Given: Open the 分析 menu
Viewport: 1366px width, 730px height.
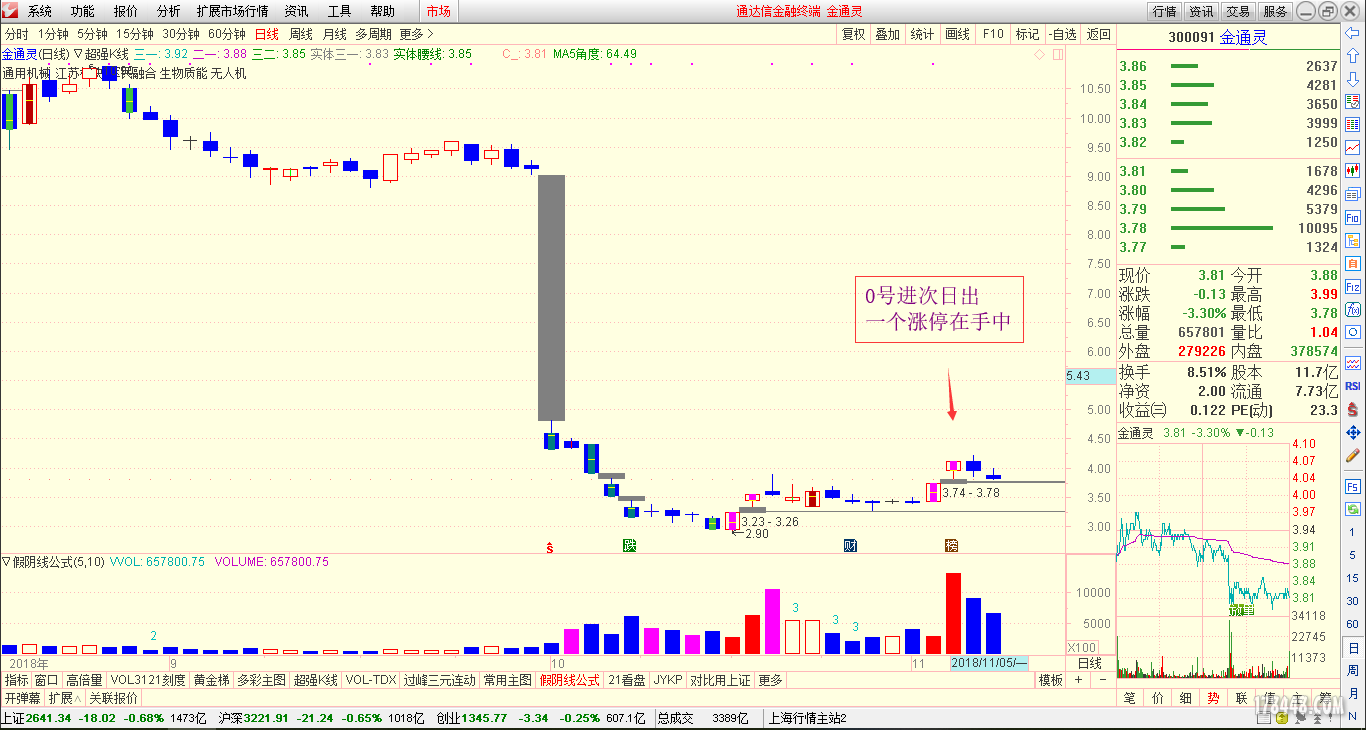Looking at the screenshot, I should [x=169, y=11].
